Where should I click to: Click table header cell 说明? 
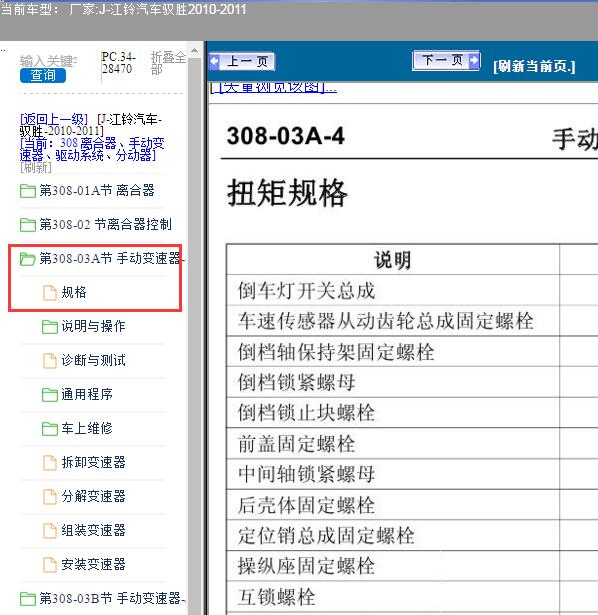[393, 260]
